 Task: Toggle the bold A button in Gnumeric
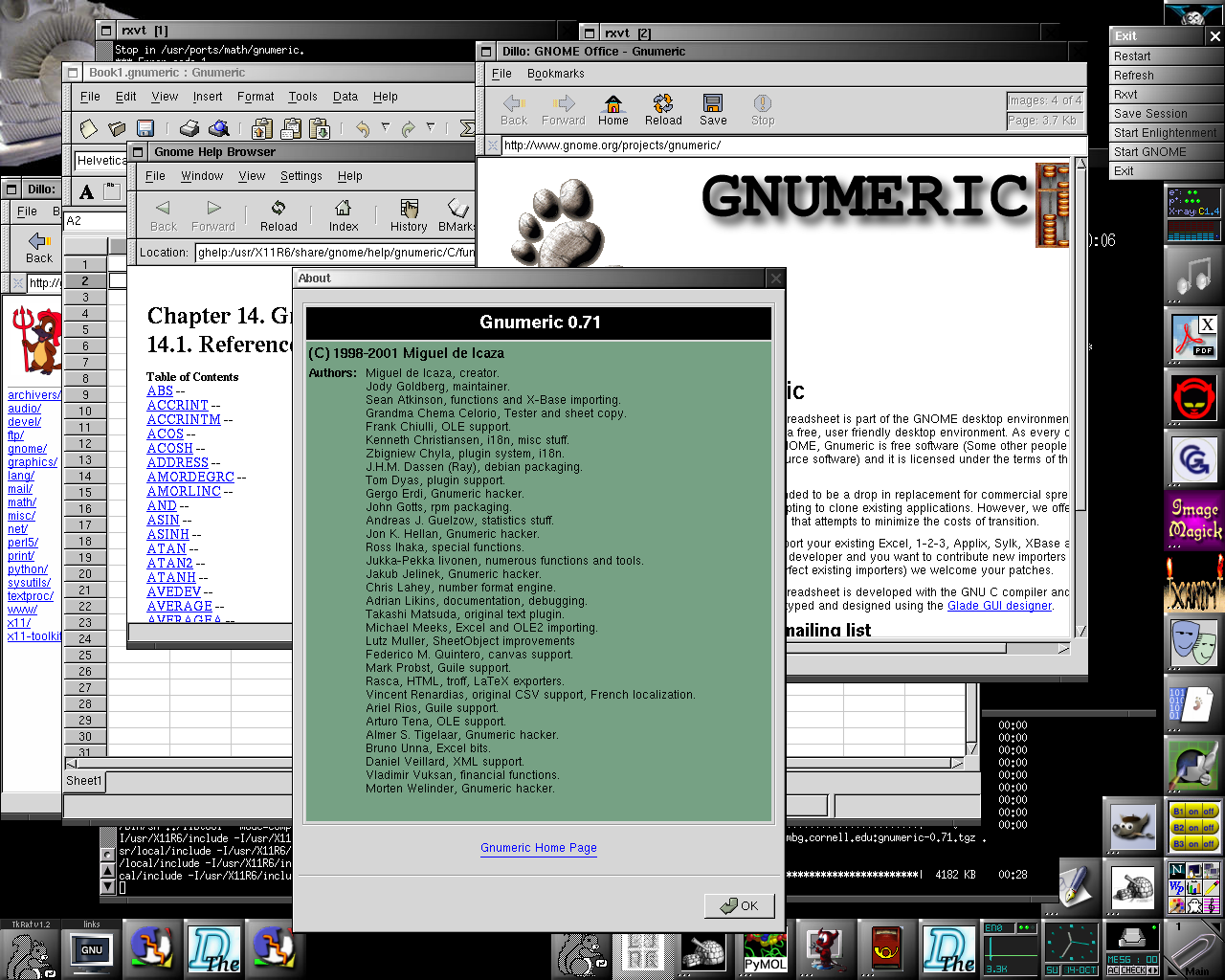click(x=86, y=191)
